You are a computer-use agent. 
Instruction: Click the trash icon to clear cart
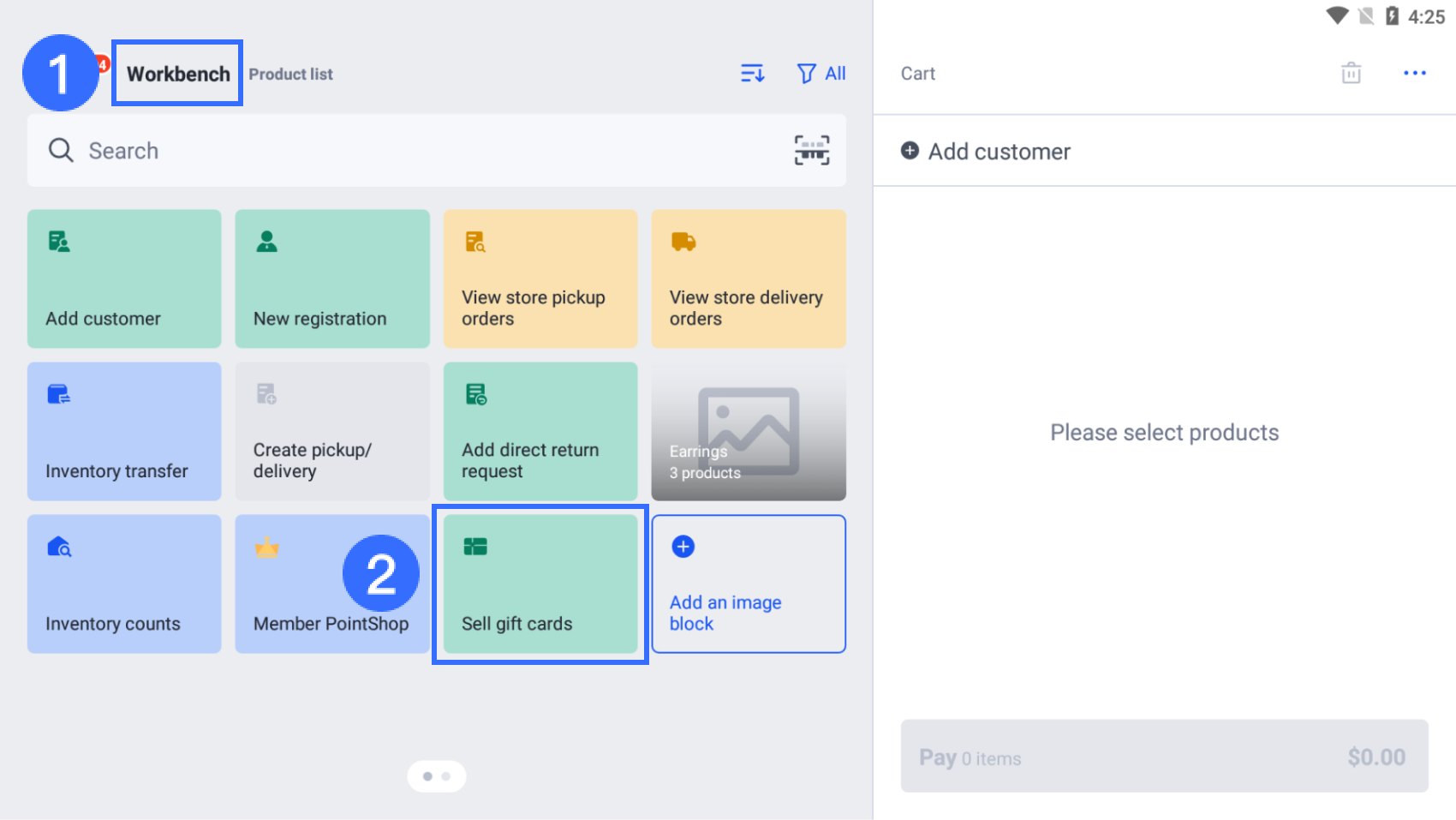[x=1351, y=73]
